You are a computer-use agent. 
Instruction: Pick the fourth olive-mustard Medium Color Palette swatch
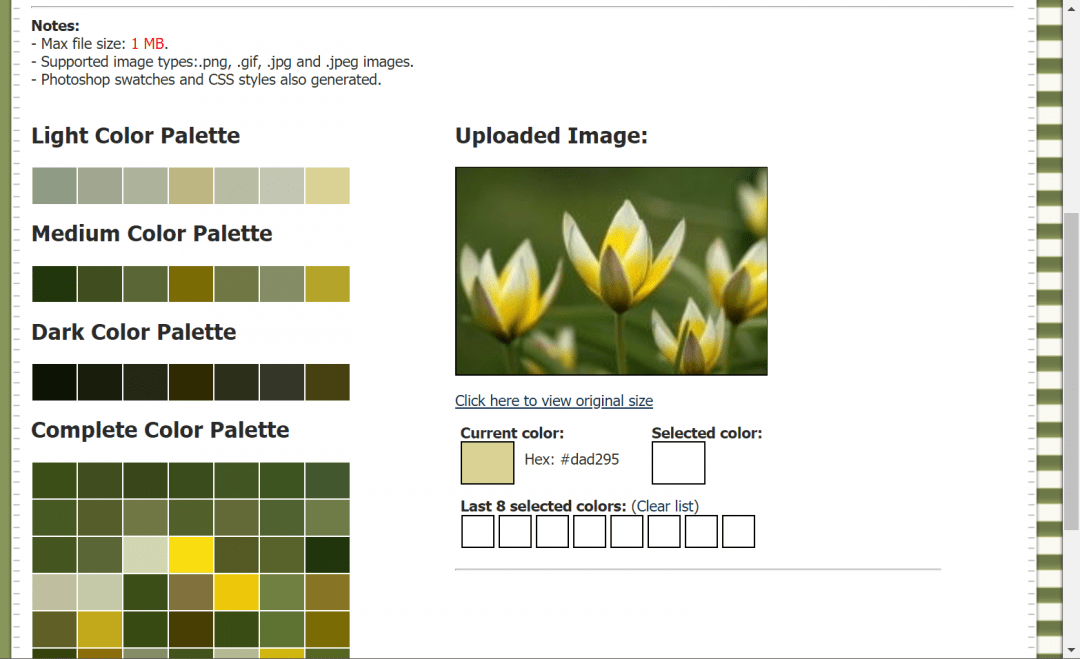pyautogui.click(x=191, y=284)
